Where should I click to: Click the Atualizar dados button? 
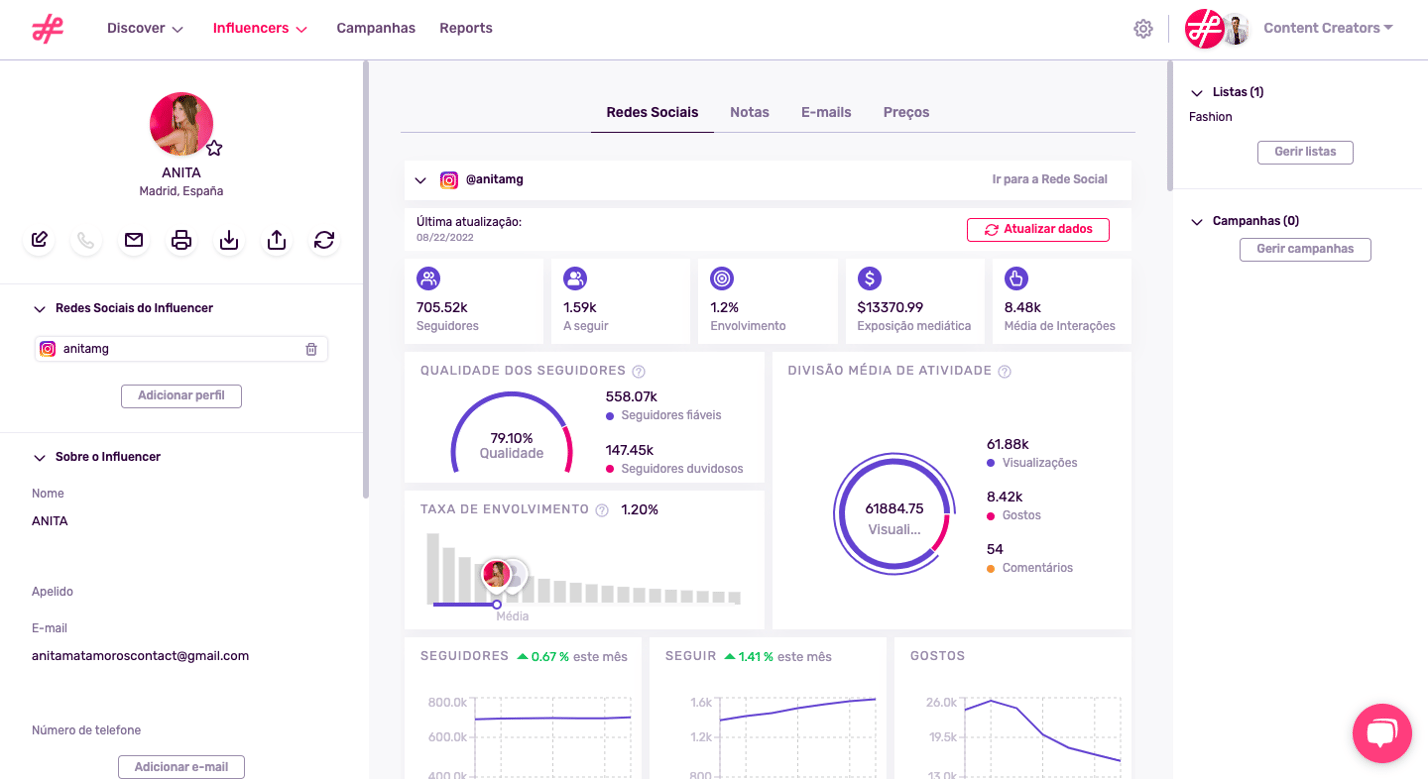click(x=1038, y=229)
